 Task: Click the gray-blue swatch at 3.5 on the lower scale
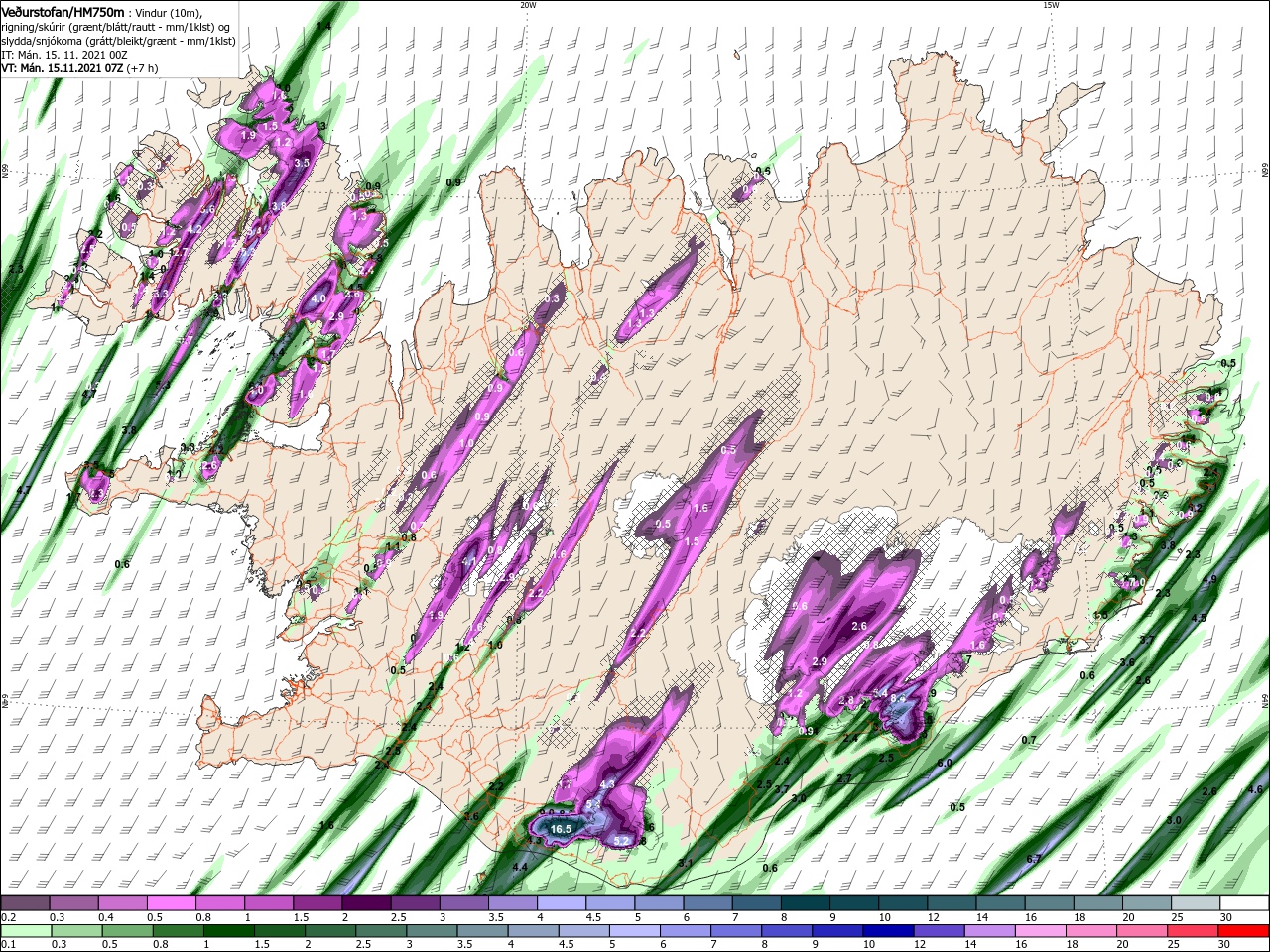(x=482, y=931)
